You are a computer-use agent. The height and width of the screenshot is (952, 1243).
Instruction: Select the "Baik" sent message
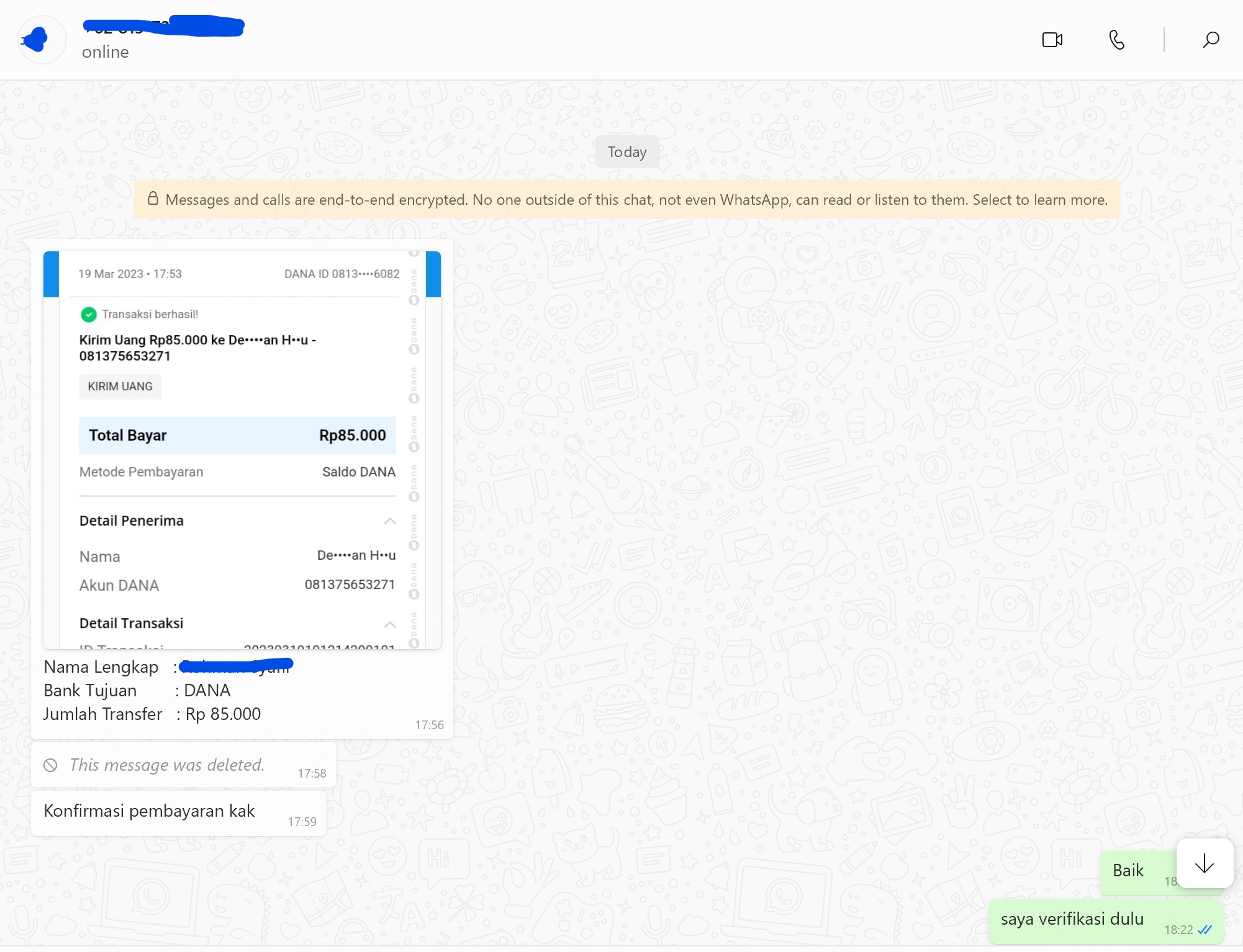[x=1137, y=872]
